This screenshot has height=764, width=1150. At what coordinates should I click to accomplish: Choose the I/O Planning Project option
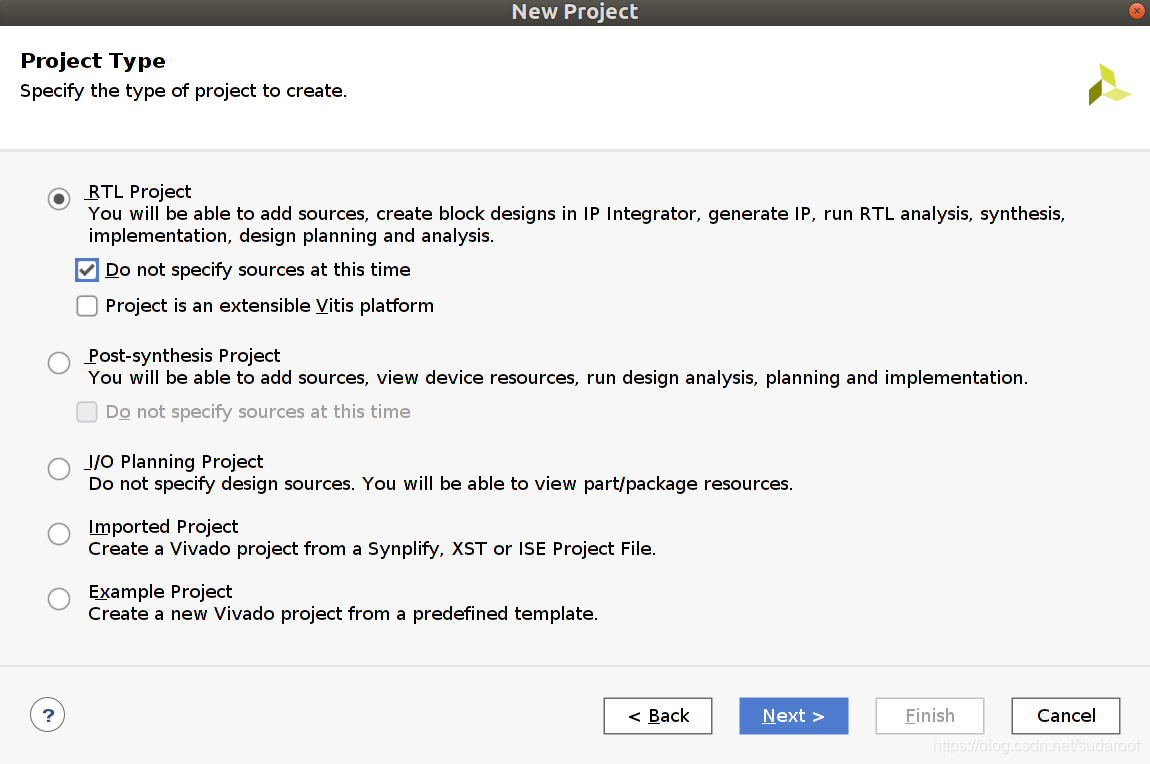click(x=59, y=469)
